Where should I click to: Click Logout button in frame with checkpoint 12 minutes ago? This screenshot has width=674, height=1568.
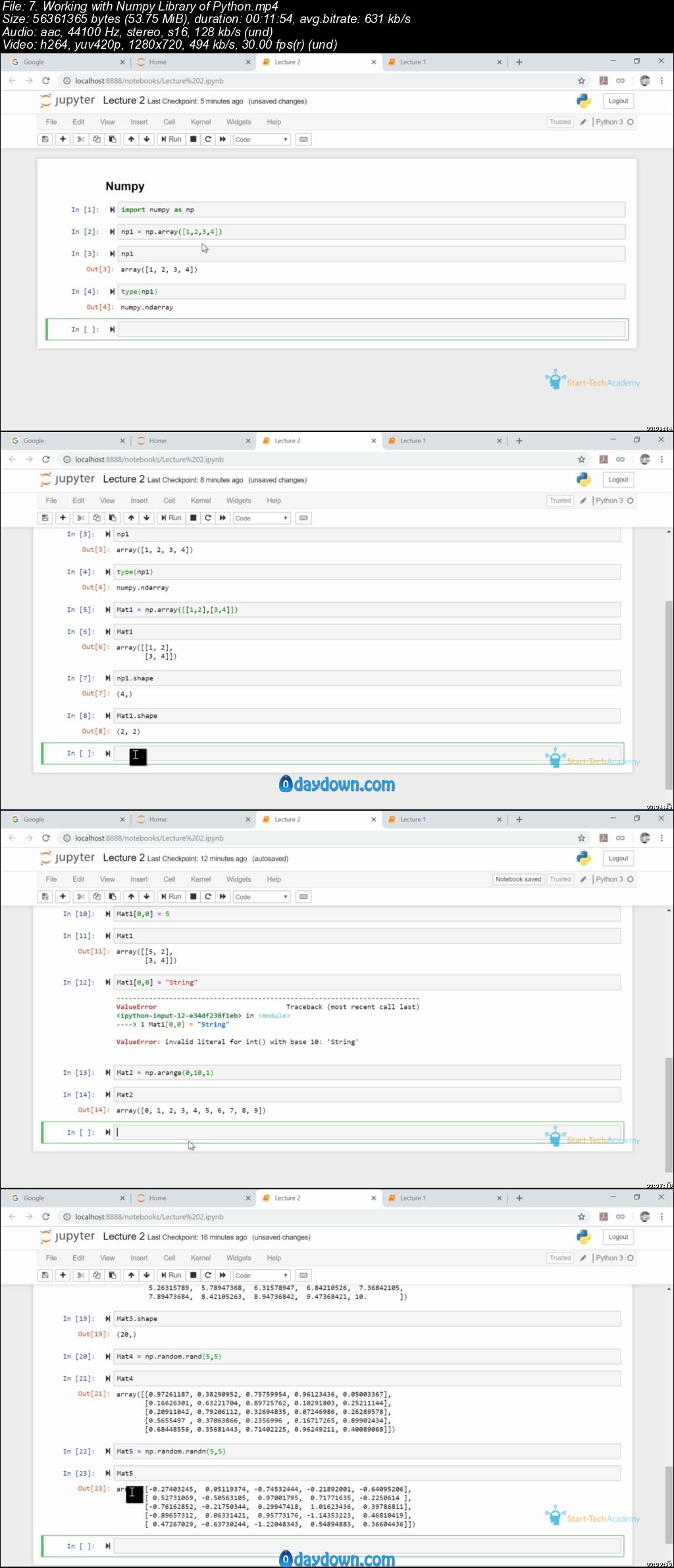tap(618, 859)
